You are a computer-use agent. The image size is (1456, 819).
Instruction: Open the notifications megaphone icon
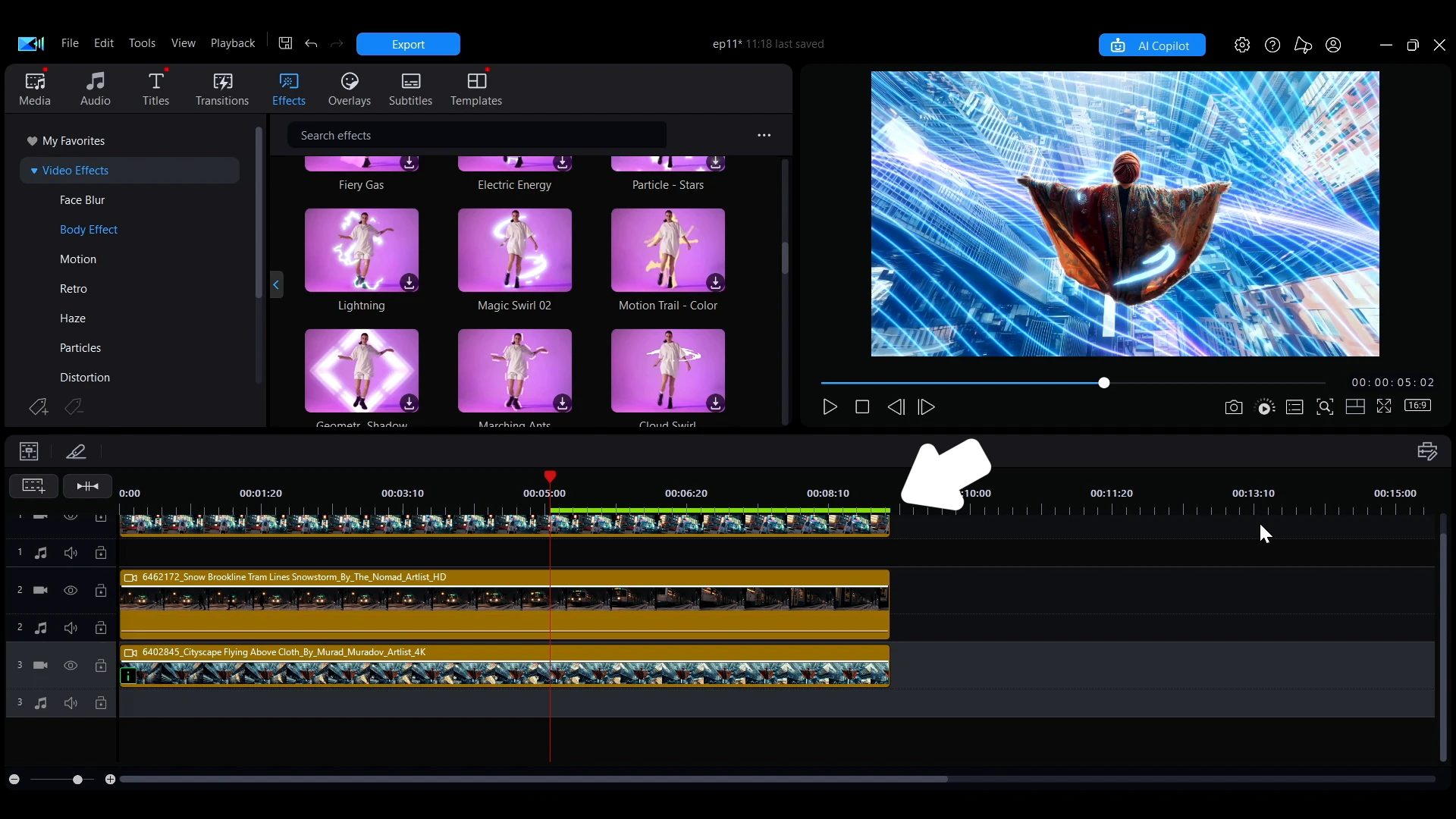pos(1303,45)
